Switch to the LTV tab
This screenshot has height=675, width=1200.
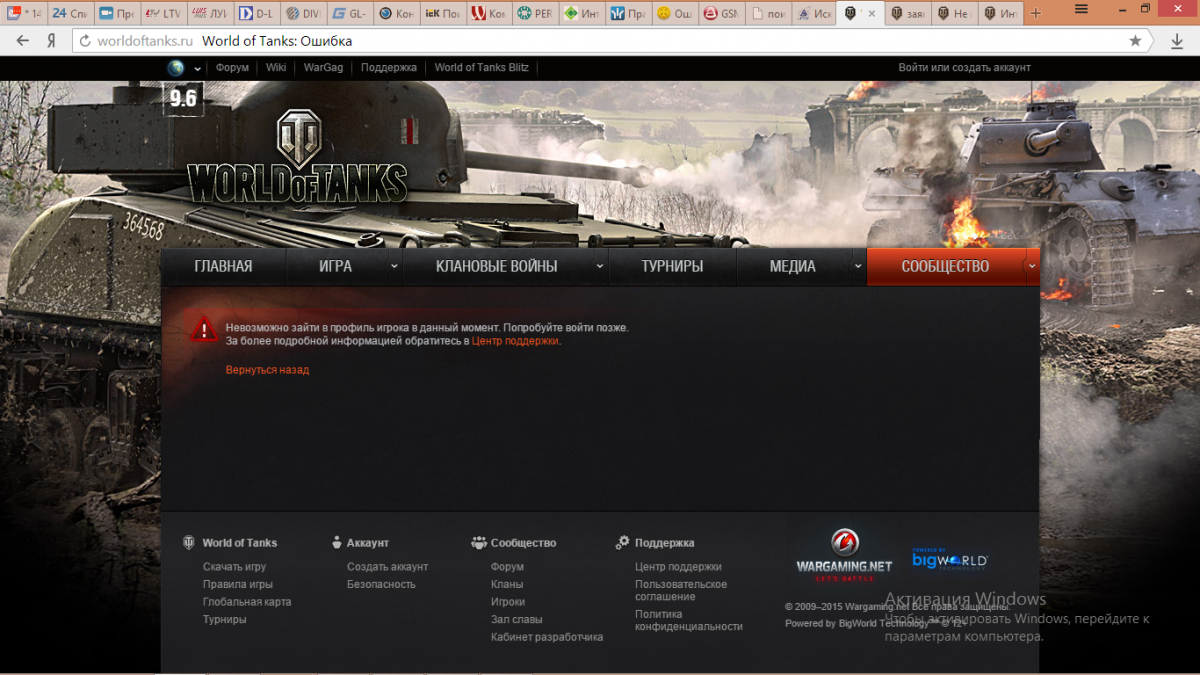click(163, 14)
